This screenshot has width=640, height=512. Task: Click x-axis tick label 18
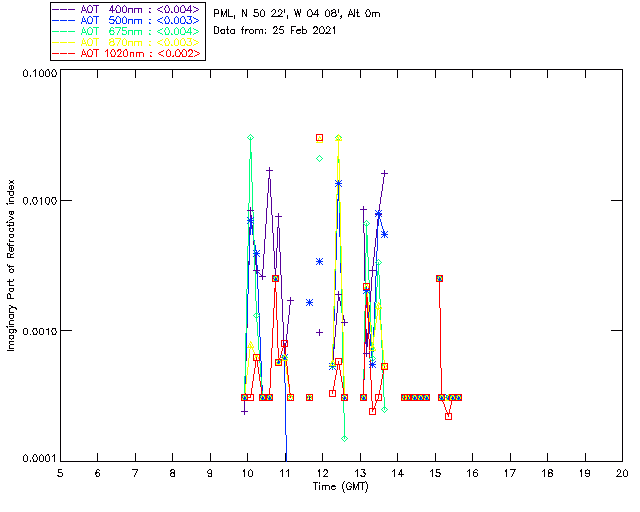click(547, 473)
